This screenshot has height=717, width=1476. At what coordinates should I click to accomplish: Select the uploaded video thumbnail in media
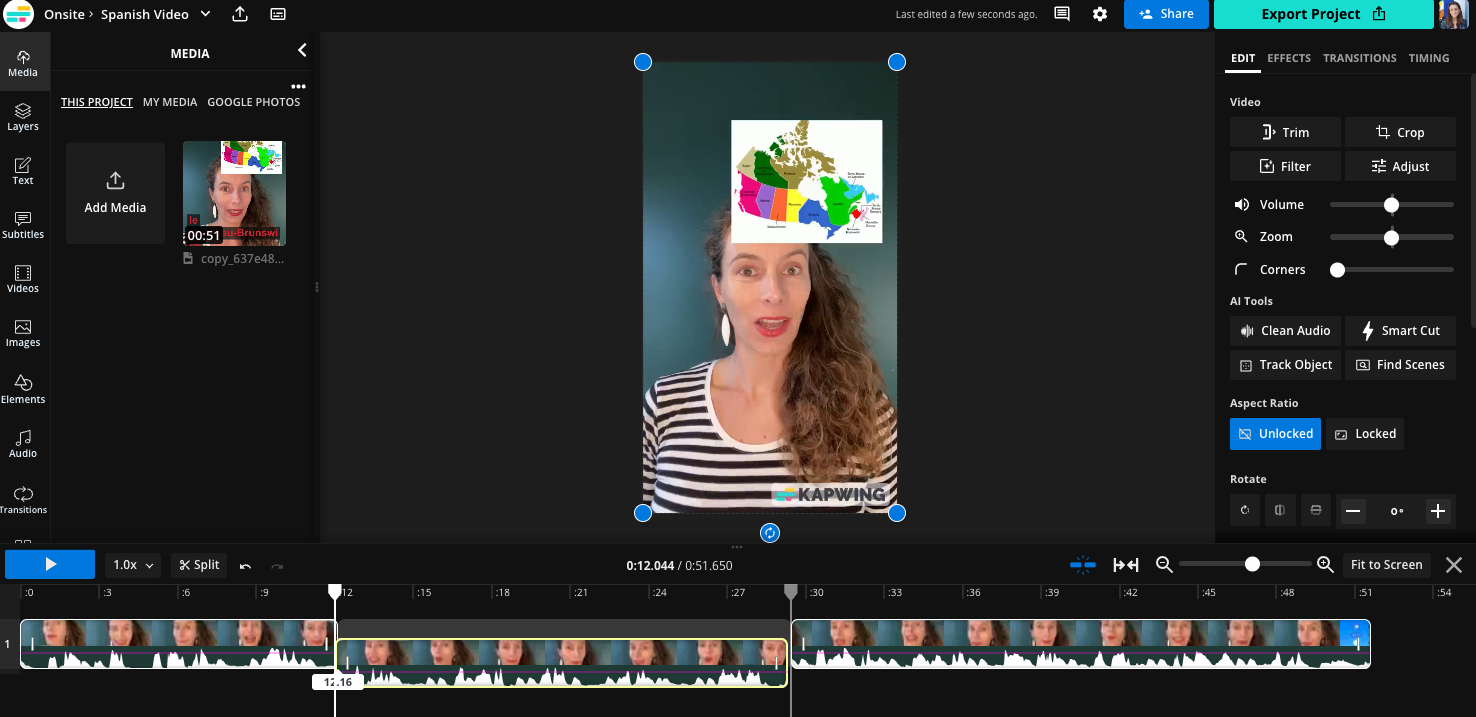pos(234,193)
